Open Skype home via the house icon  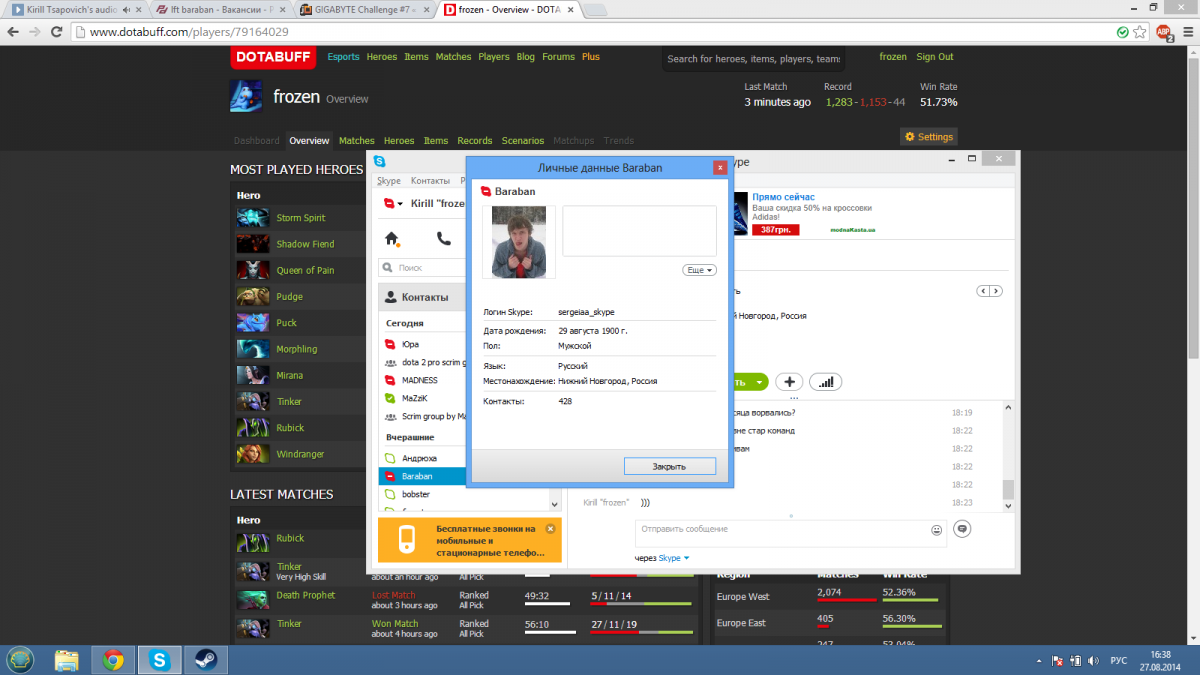[392, 239]
